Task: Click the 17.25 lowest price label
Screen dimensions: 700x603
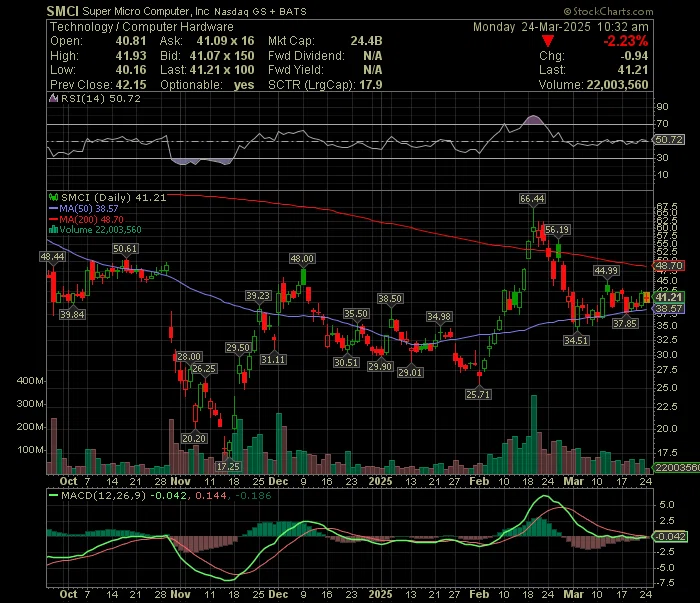Action: pyautogui.click(x=228, y=466)
